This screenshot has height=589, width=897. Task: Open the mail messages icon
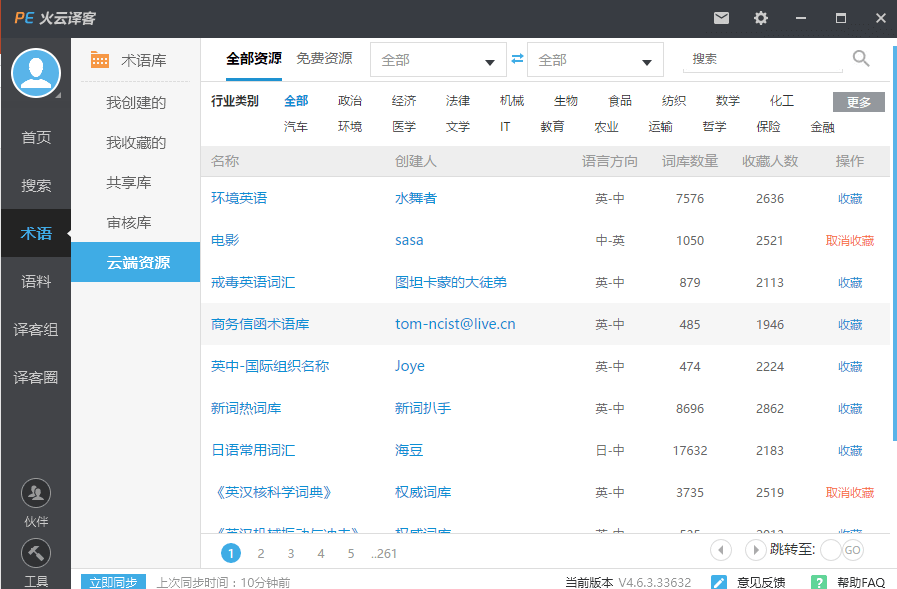point(721,18)
